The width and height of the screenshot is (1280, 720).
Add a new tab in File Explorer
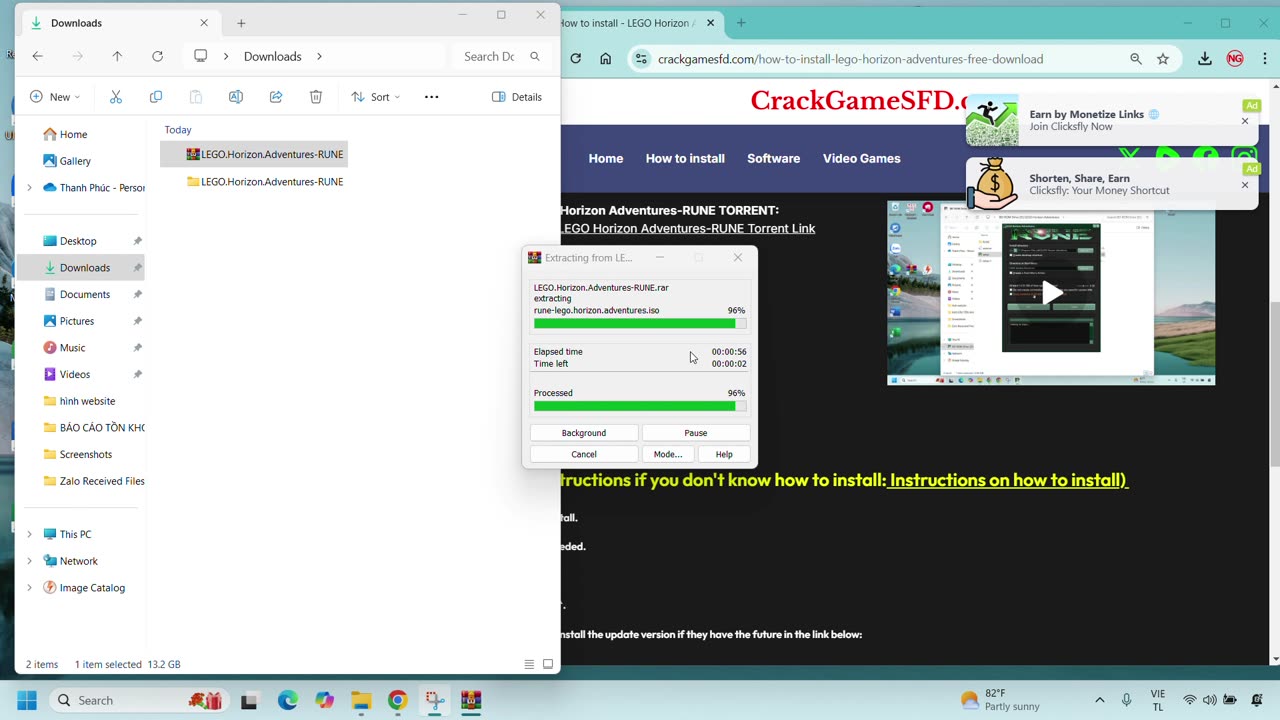tap(241, 23)
